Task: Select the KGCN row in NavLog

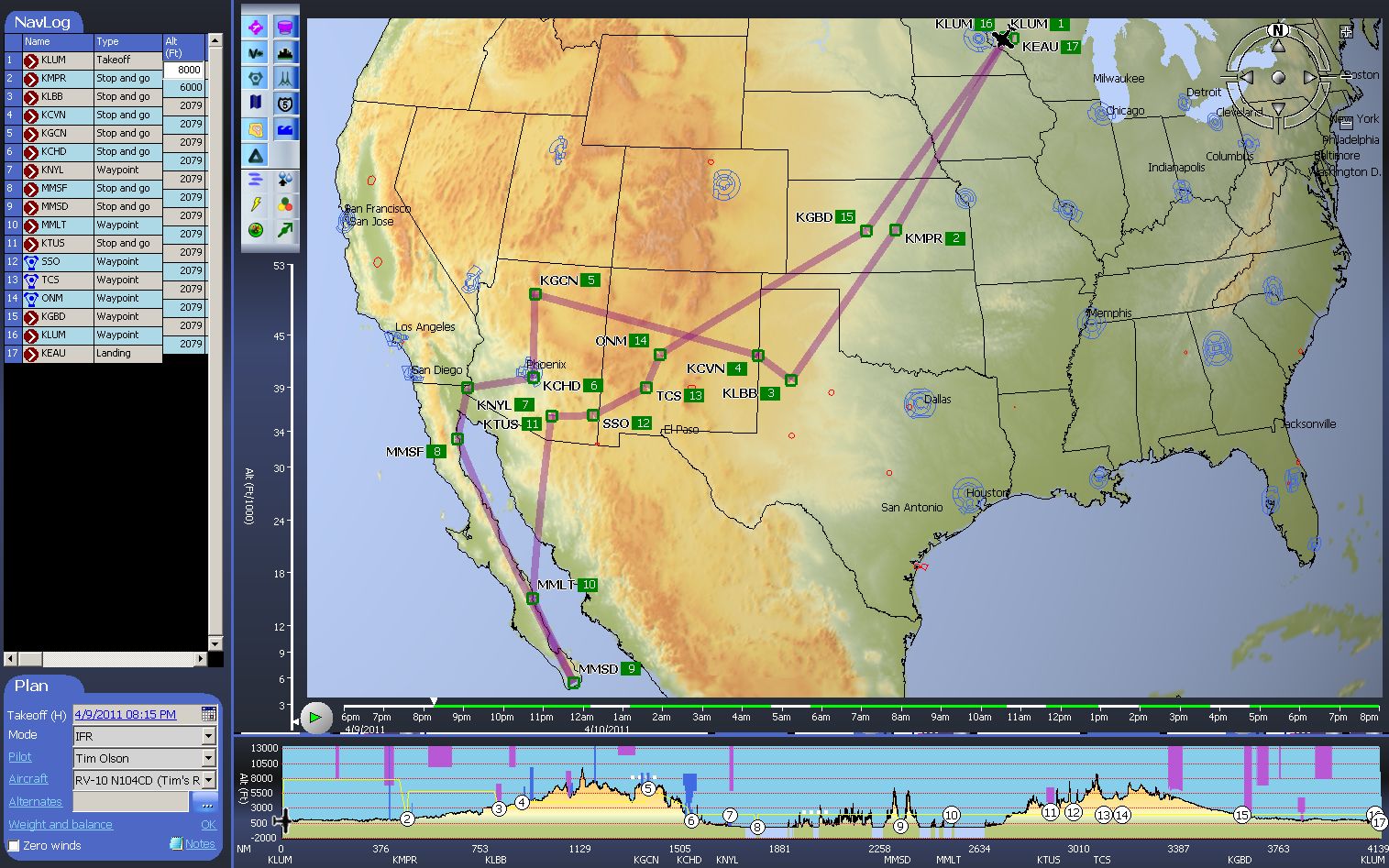Action: coord(83,133)
